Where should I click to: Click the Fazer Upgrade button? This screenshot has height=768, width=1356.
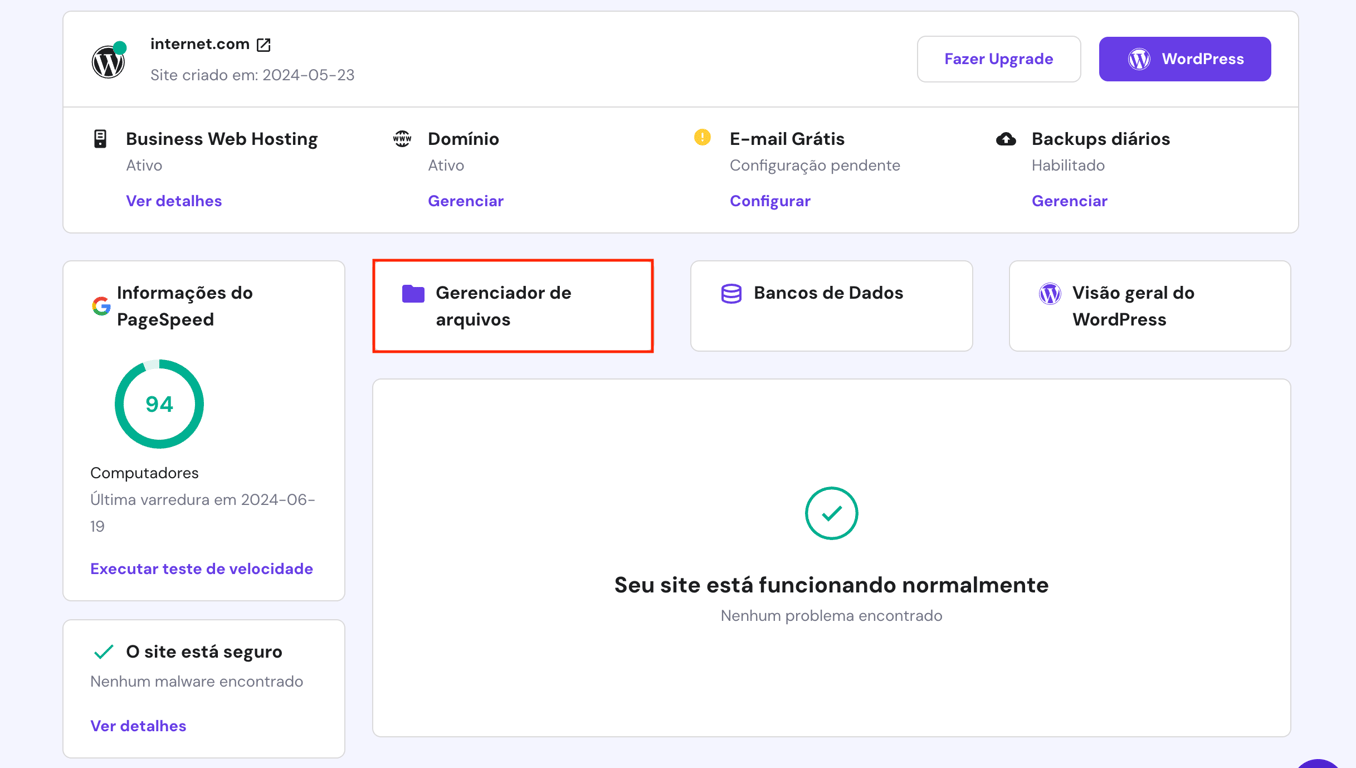[998, 59]
